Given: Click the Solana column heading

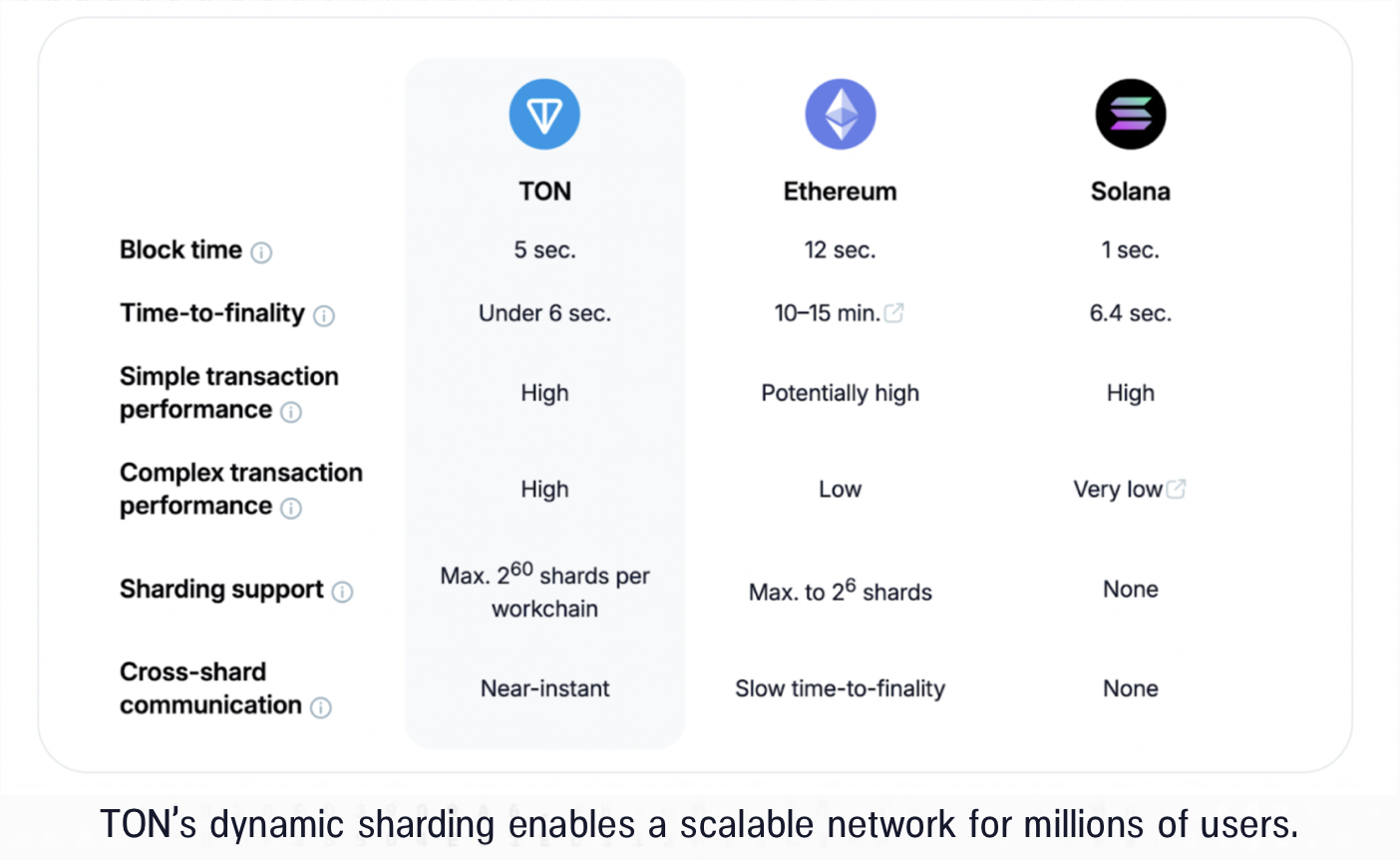Looking at the screenshot, I should point(1130,192).
